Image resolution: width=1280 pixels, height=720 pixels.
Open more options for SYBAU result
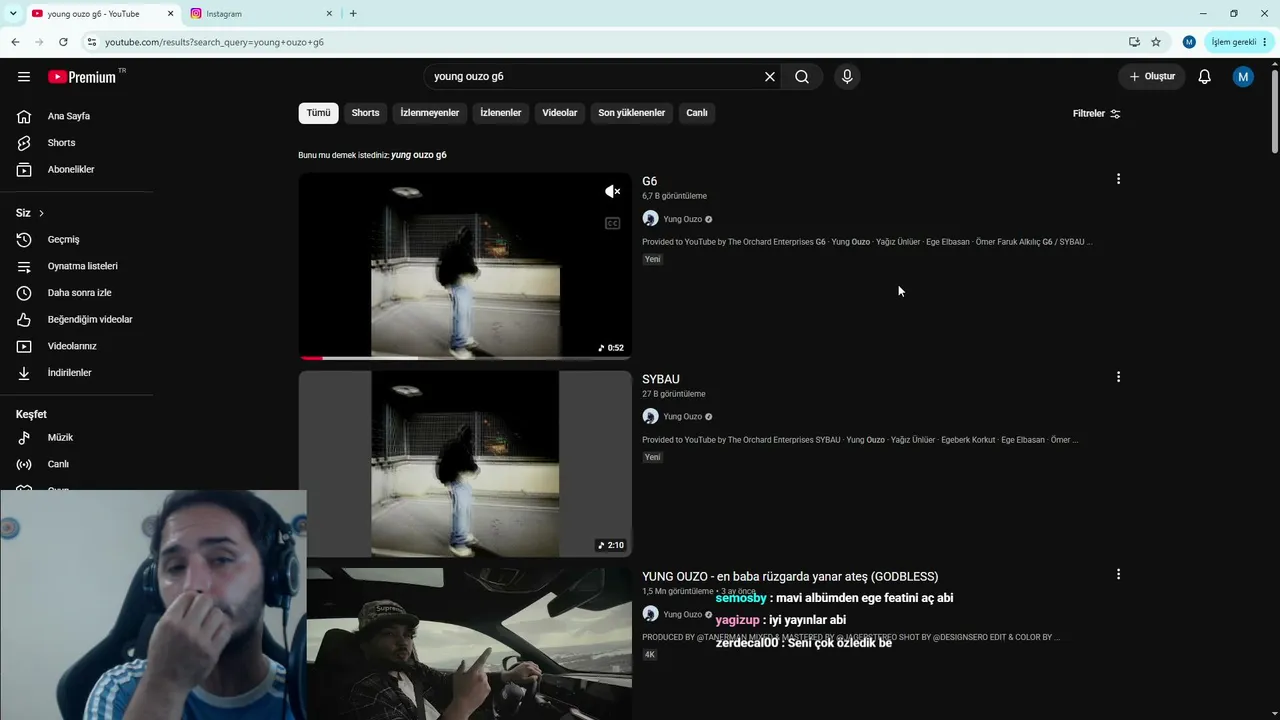coord(1118,377)
